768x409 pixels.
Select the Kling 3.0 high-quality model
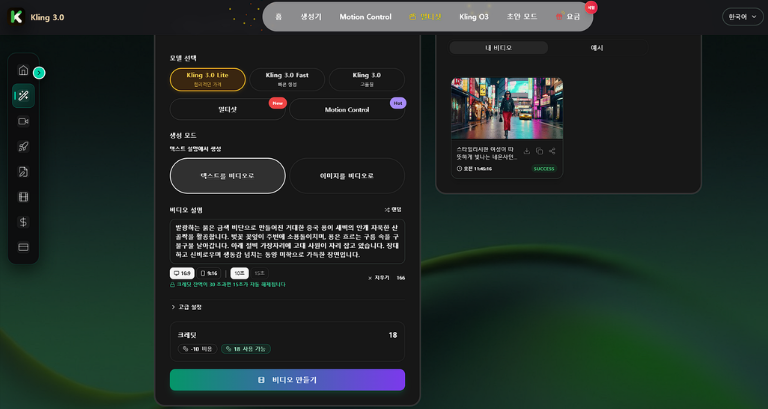367,79
